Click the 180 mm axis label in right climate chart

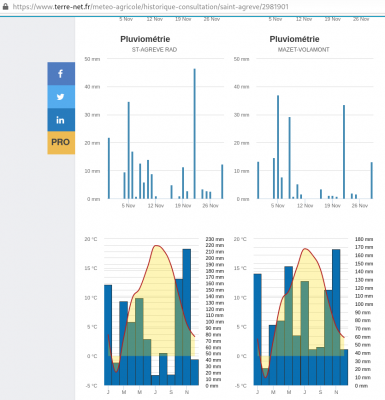click(x=364, y=239)
